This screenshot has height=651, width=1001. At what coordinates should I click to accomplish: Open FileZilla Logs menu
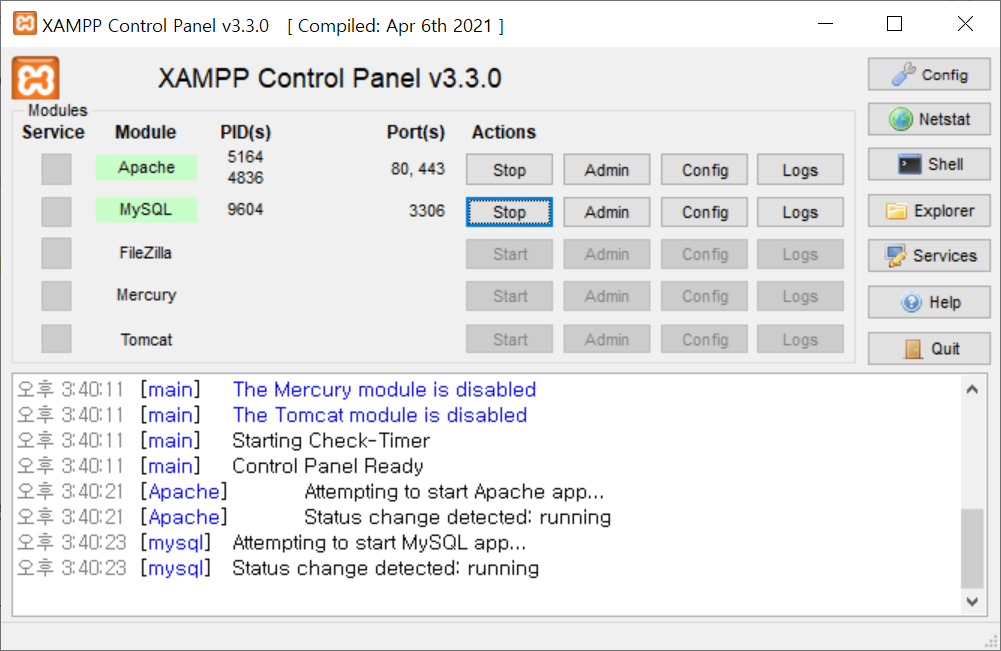click(x=801, y=254)
